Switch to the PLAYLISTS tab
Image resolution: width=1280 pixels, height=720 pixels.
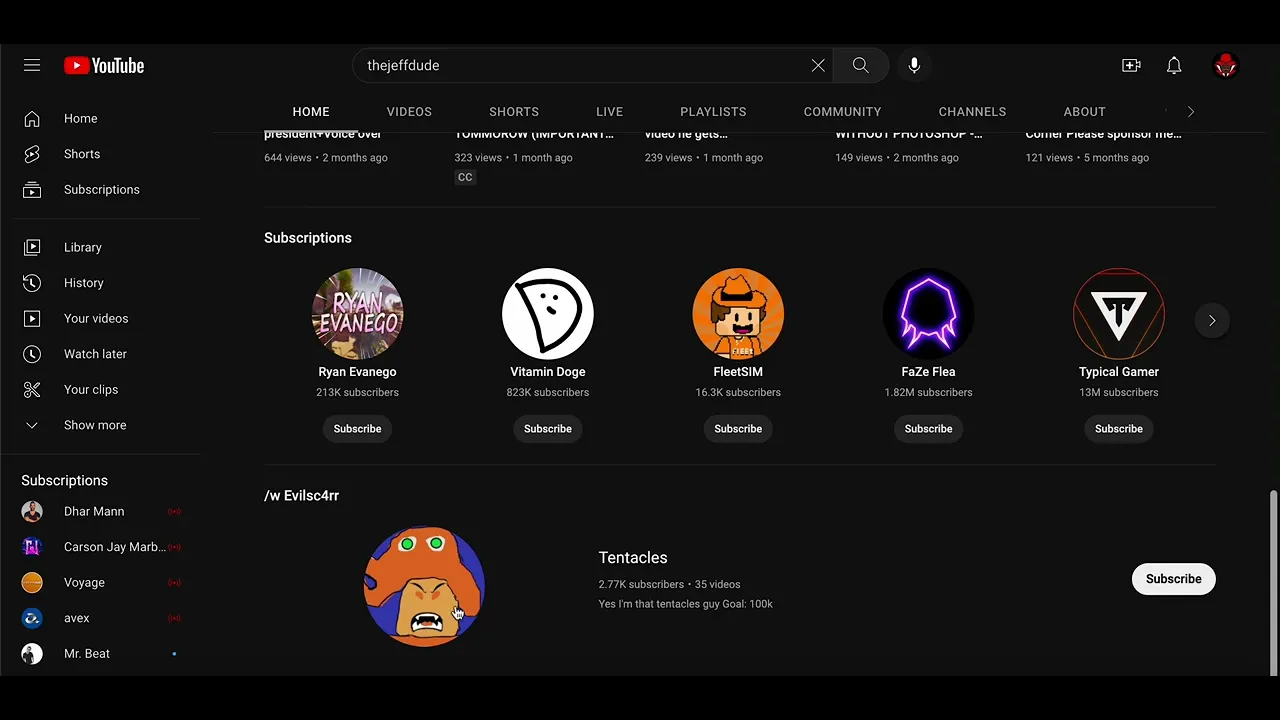(x=713, y=112)
